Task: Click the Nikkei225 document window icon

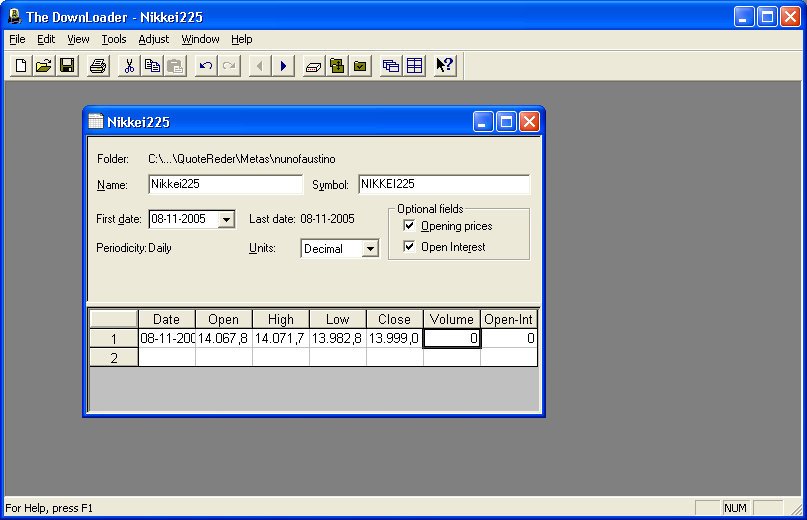Action: pyautogui.click(x=96, y=122)
